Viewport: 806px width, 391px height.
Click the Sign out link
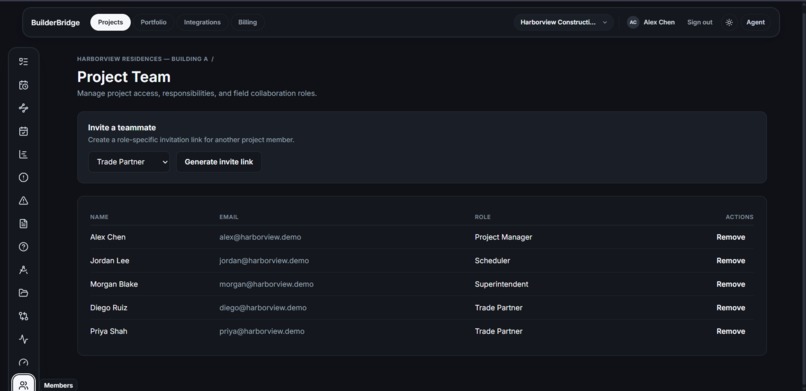click(x=700, y=22)
